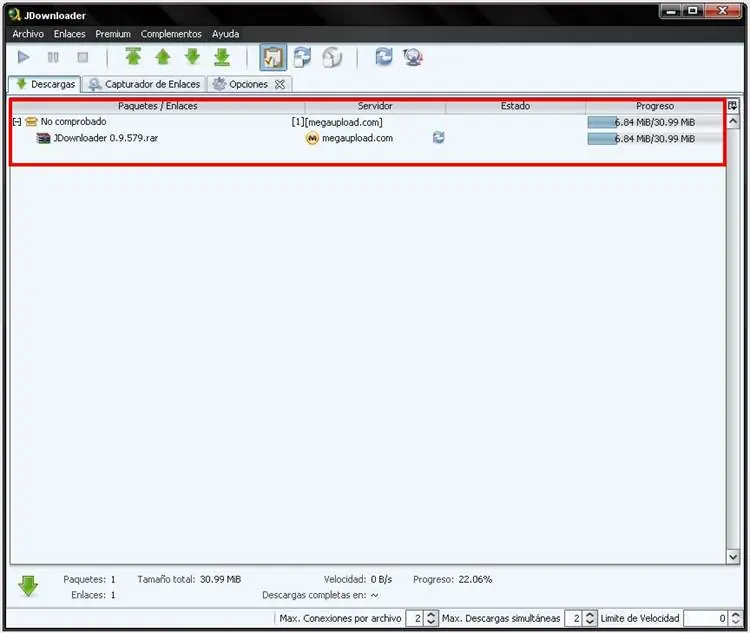Click JDownloader title bar app icon
This screenshot has width=750, height=633.
15,15
